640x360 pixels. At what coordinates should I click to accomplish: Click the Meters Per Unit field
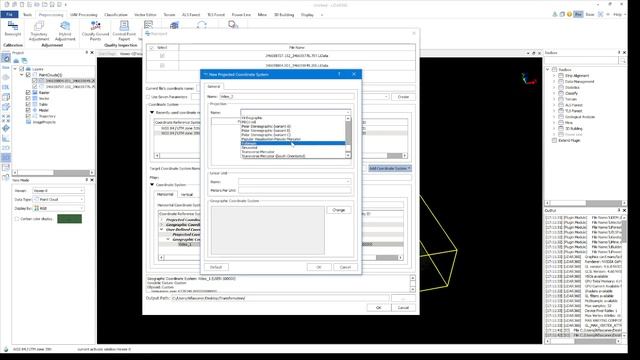click(x=295, y=190)
